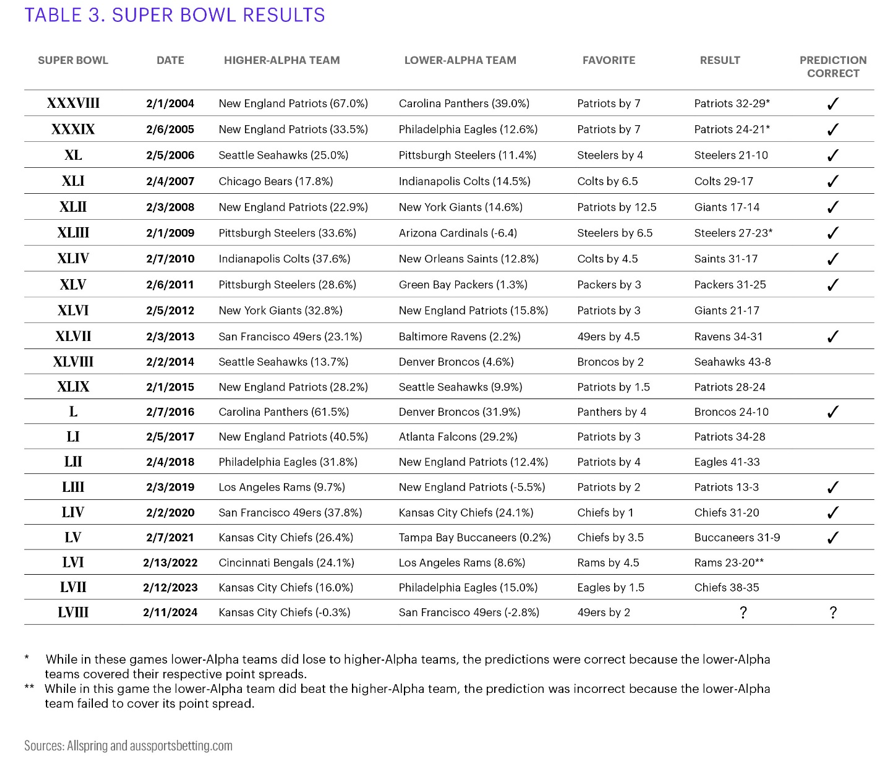
Task: Click the question mark under Prediction Correct
Action: tap(833, 612)
